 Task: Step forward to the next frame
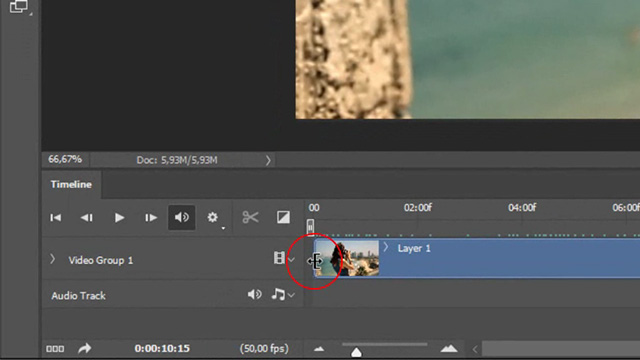click(x=151, y=218)
